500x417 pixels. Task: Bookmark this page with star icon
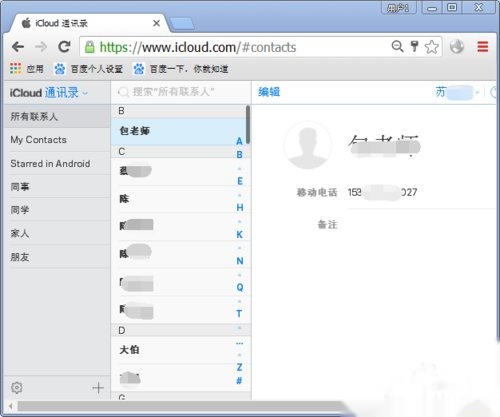coord(432,47)
